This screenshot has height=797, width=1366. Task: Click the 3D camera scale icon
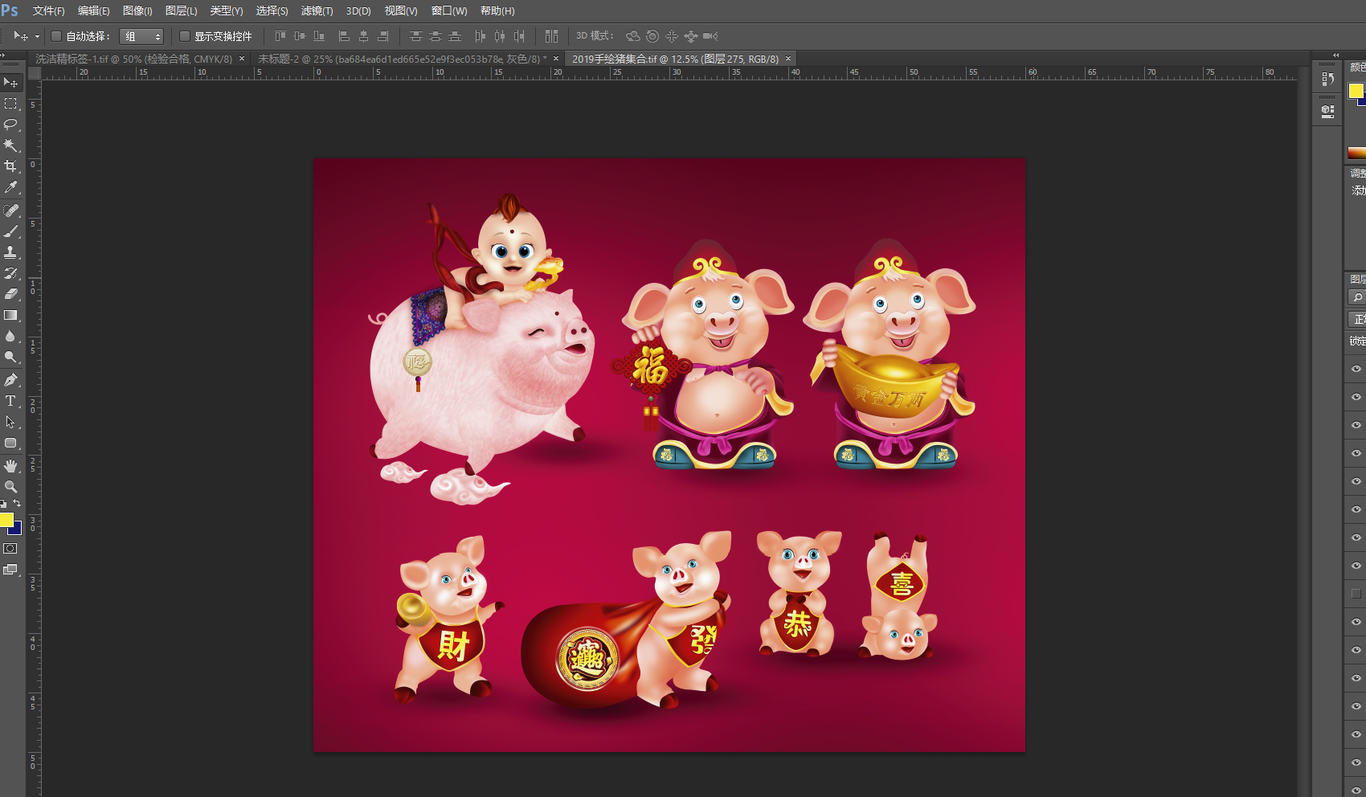click(x=710, y=36)
